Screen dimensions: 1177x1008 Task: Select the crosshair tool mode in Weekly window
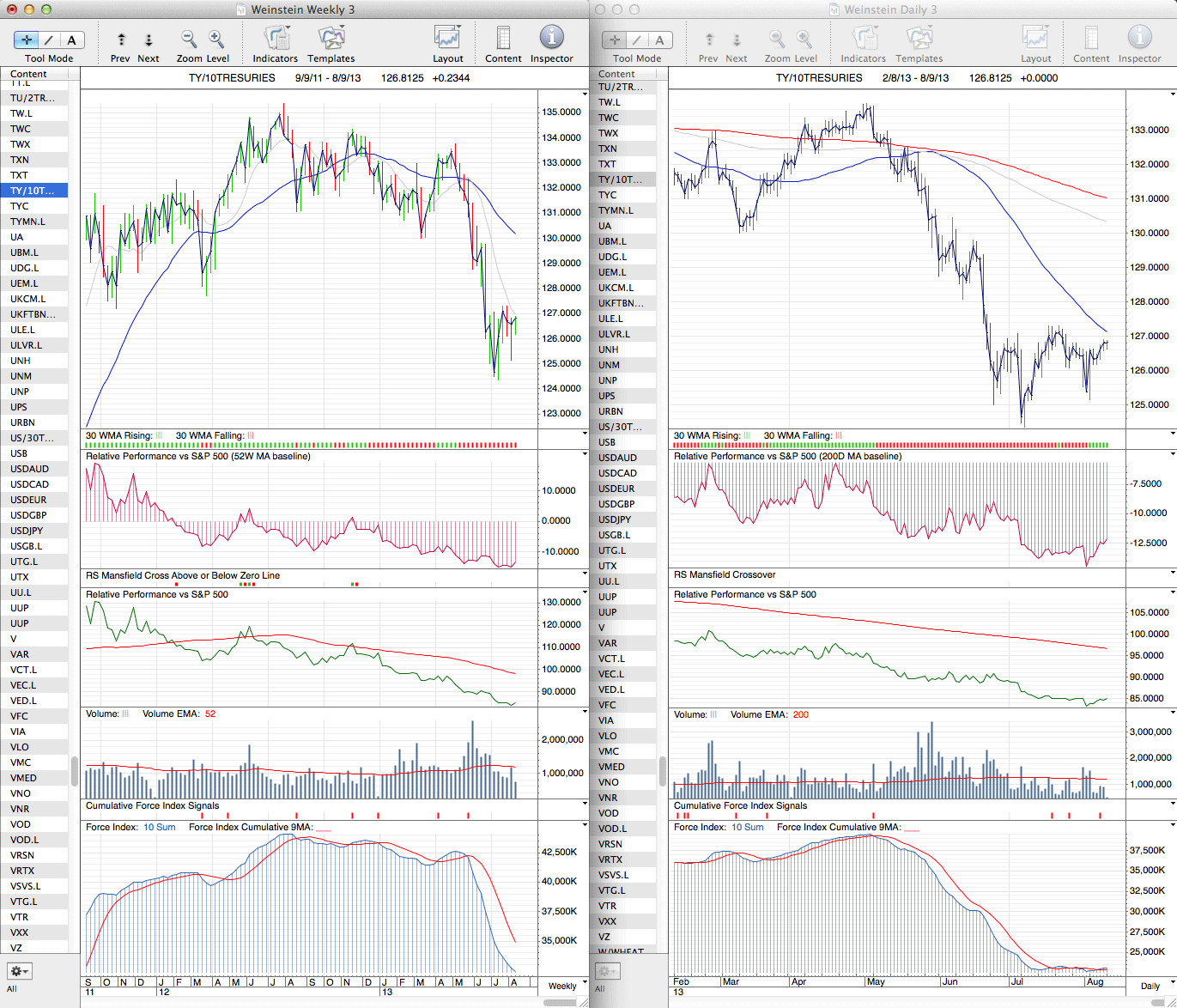(x=27, y=39)
